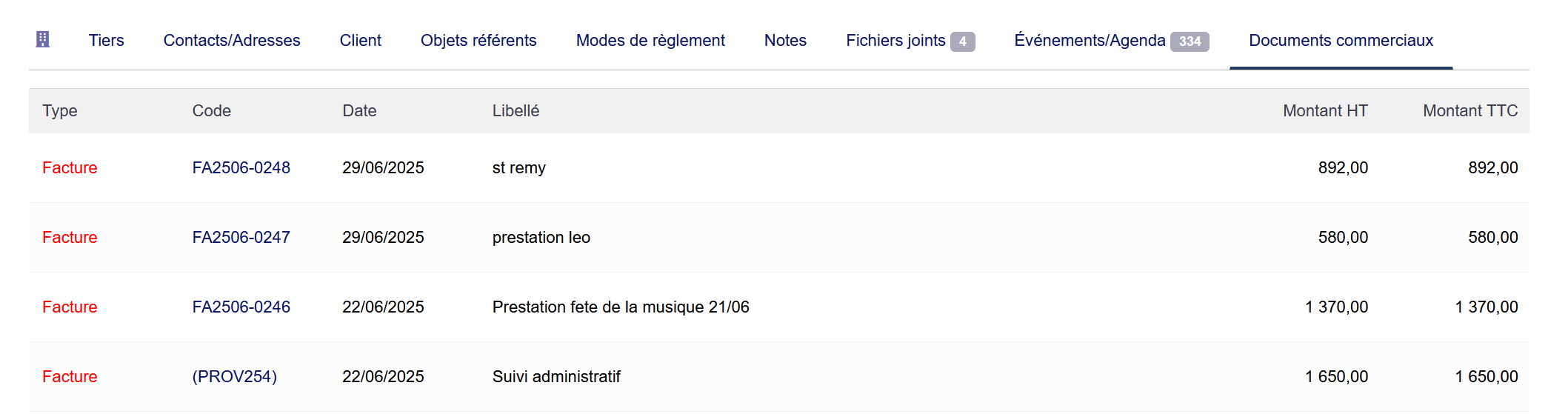Open the Notes tab

coord(785,41)
